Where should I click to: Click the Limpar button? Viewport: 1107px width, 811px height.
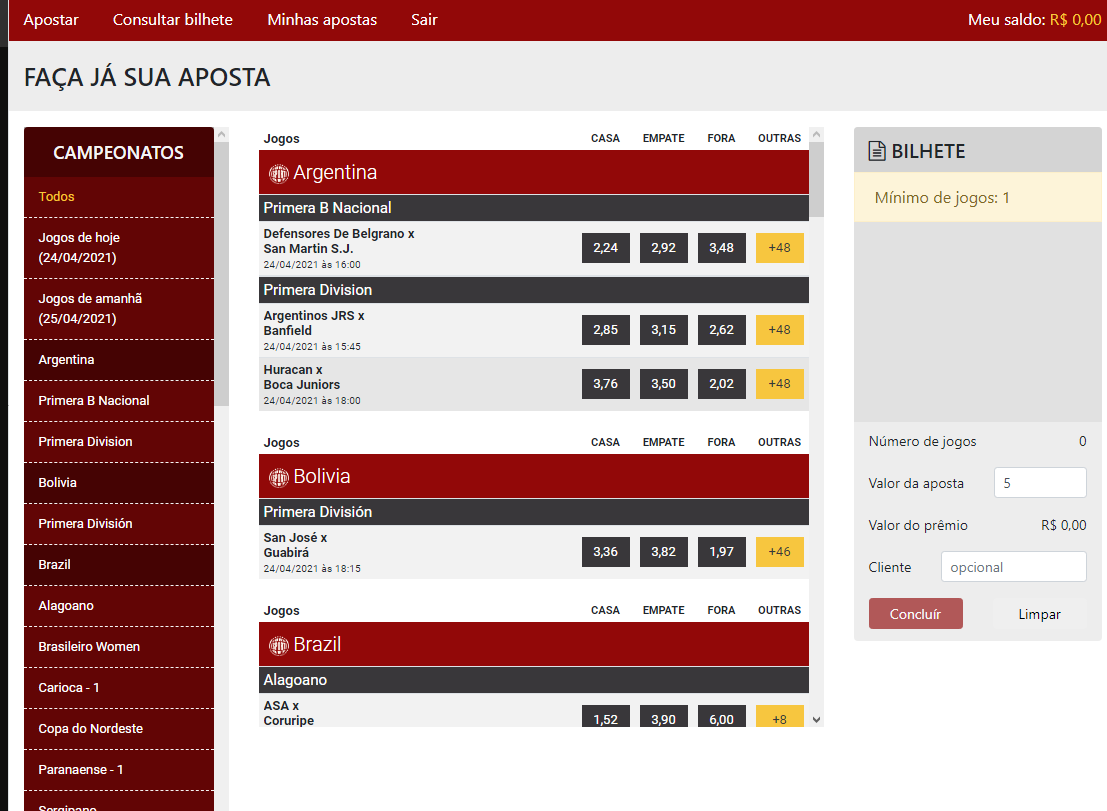[x=1039, y=614]
